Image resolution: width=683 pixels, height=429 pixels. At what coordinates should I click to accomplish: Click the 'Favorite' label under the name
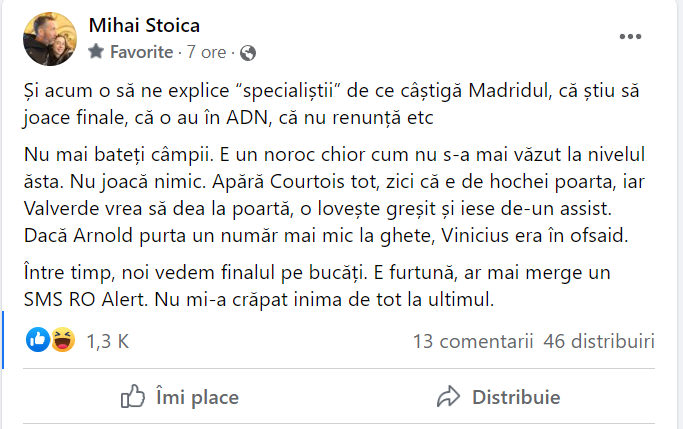140,51
